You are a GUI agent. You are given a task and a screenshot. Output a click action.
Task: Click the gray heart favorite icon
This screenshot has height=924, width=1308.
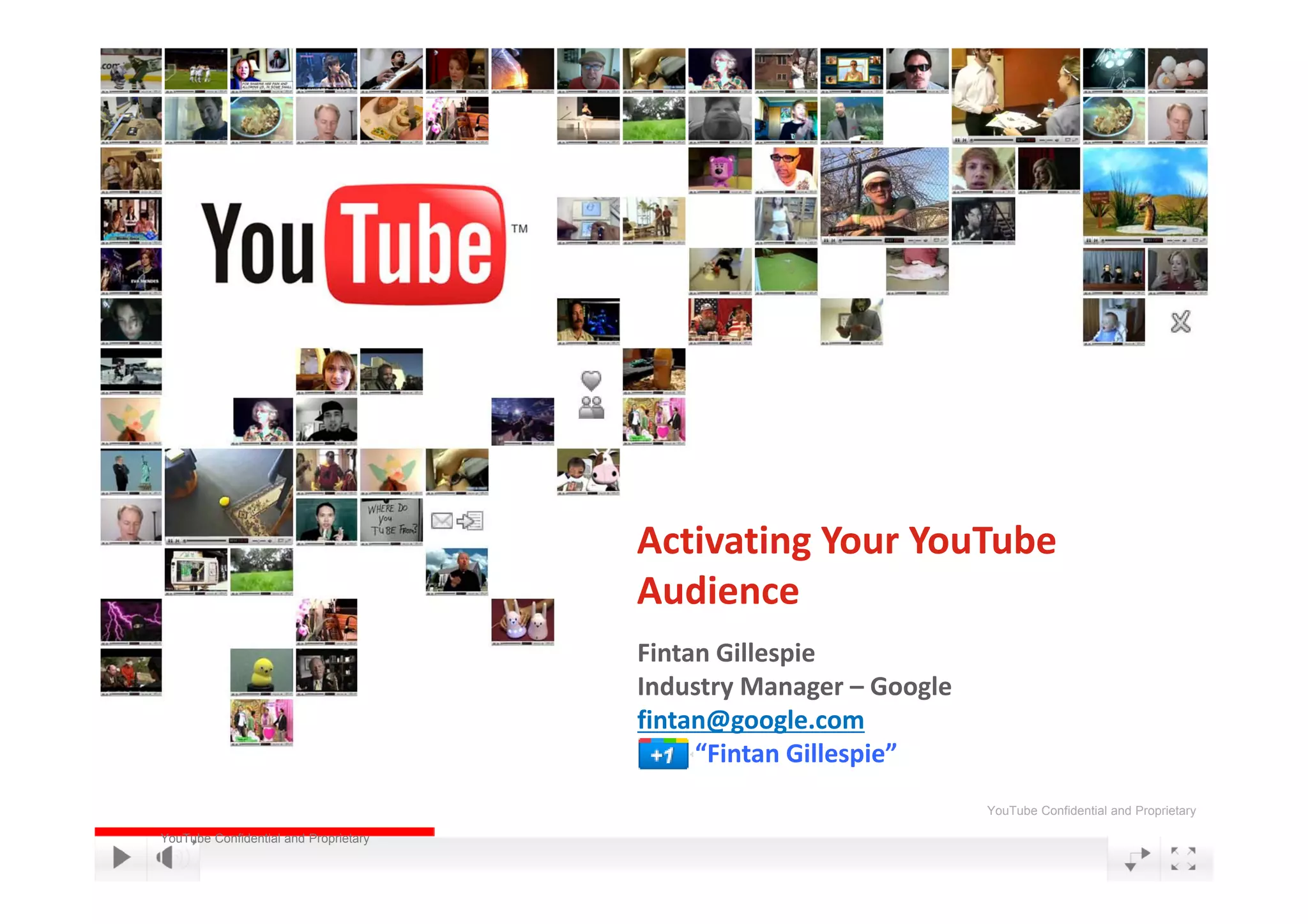(591, 381)
